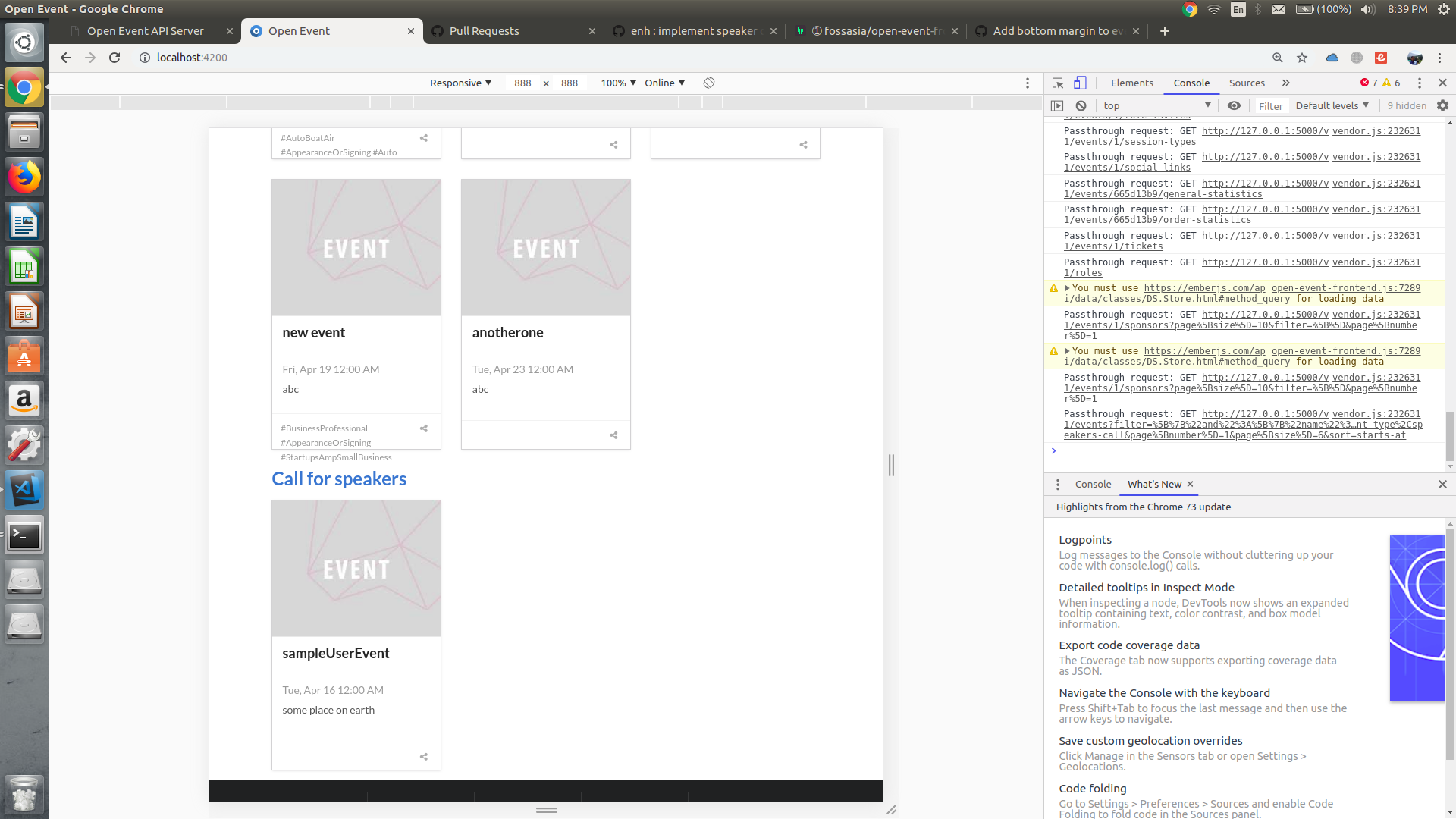
Task: Show the console sidebar panel icon
Action: tap(1057, 105)
